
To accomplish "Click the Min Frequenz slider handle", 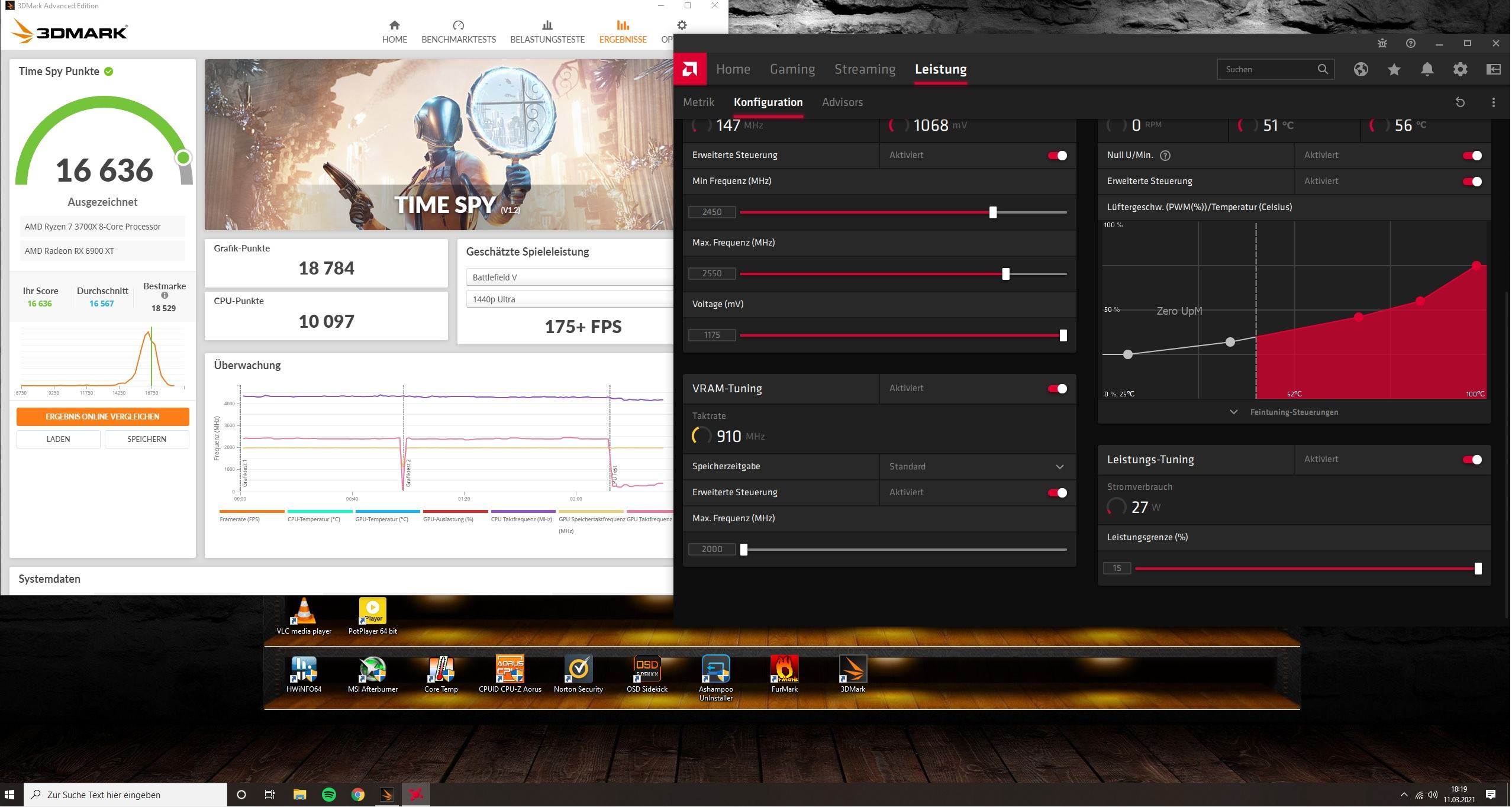I will point(993,212).
